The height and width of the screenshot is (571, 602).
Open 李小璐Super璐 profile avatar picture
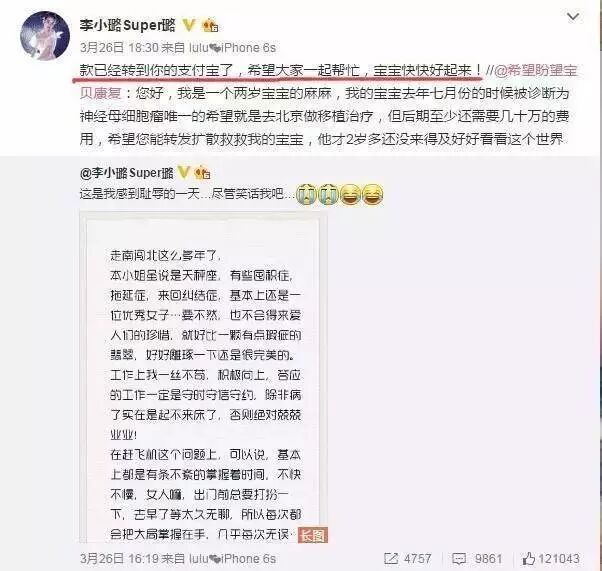[45, 36]
